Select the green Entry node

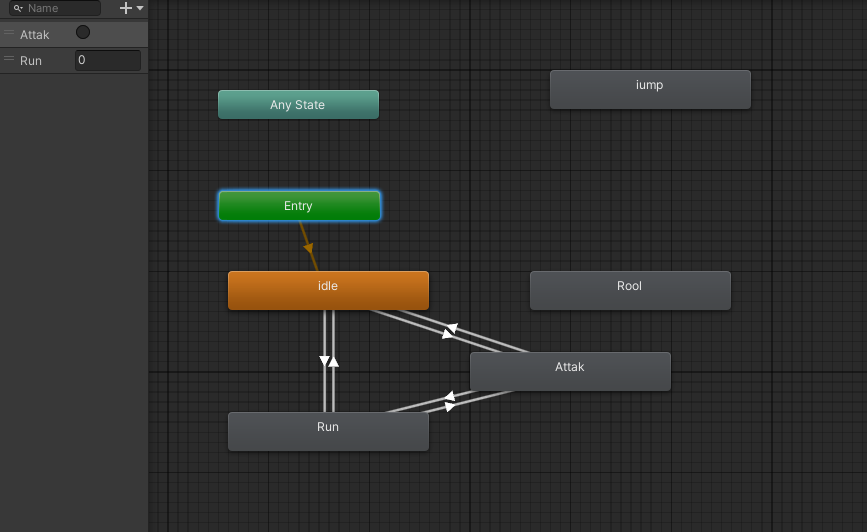click(299, 206)
